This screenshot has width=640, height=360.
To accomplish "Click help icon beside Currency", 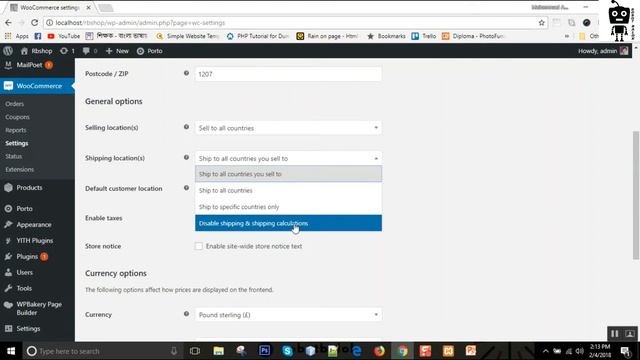I will (186, 314).
